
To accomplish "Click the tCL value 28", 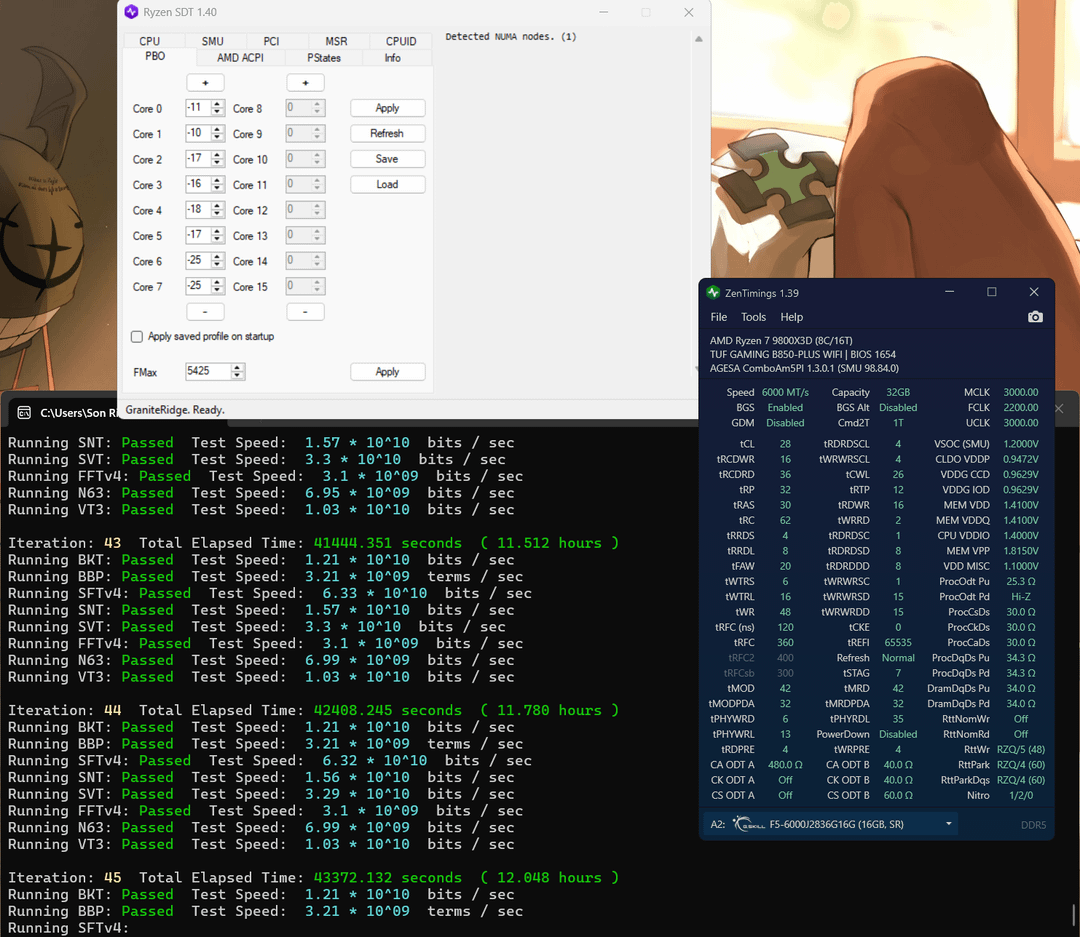I will (x=785, y=444).
